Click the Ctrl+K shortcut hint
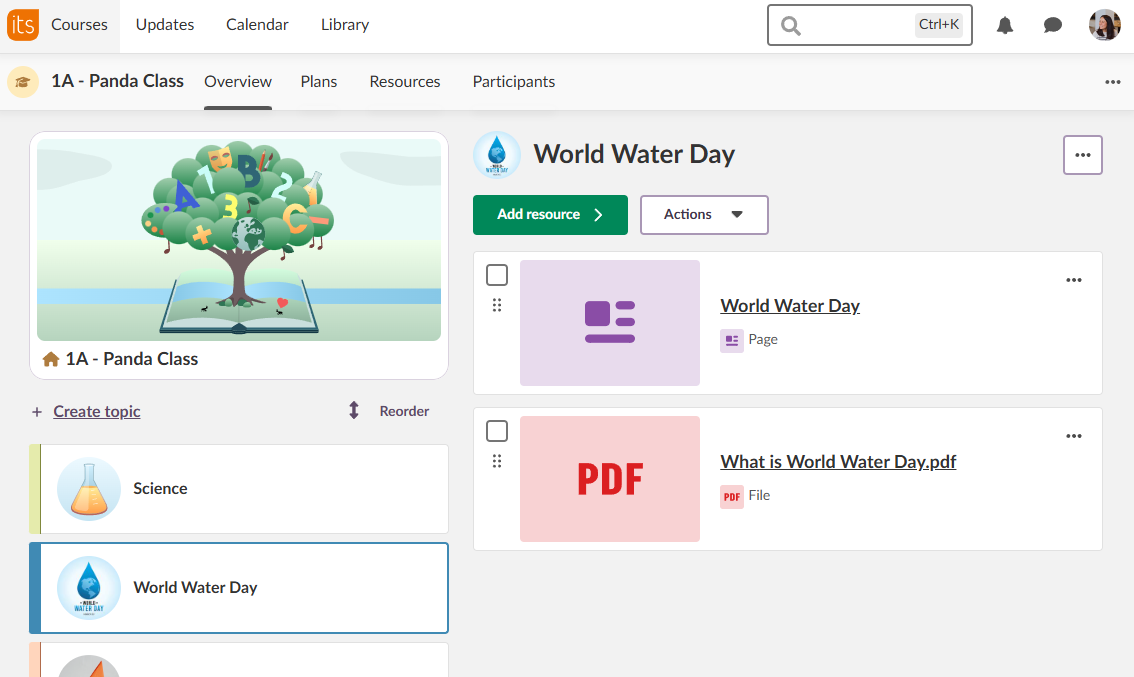1134x677 pixels. tap(939, 25)
